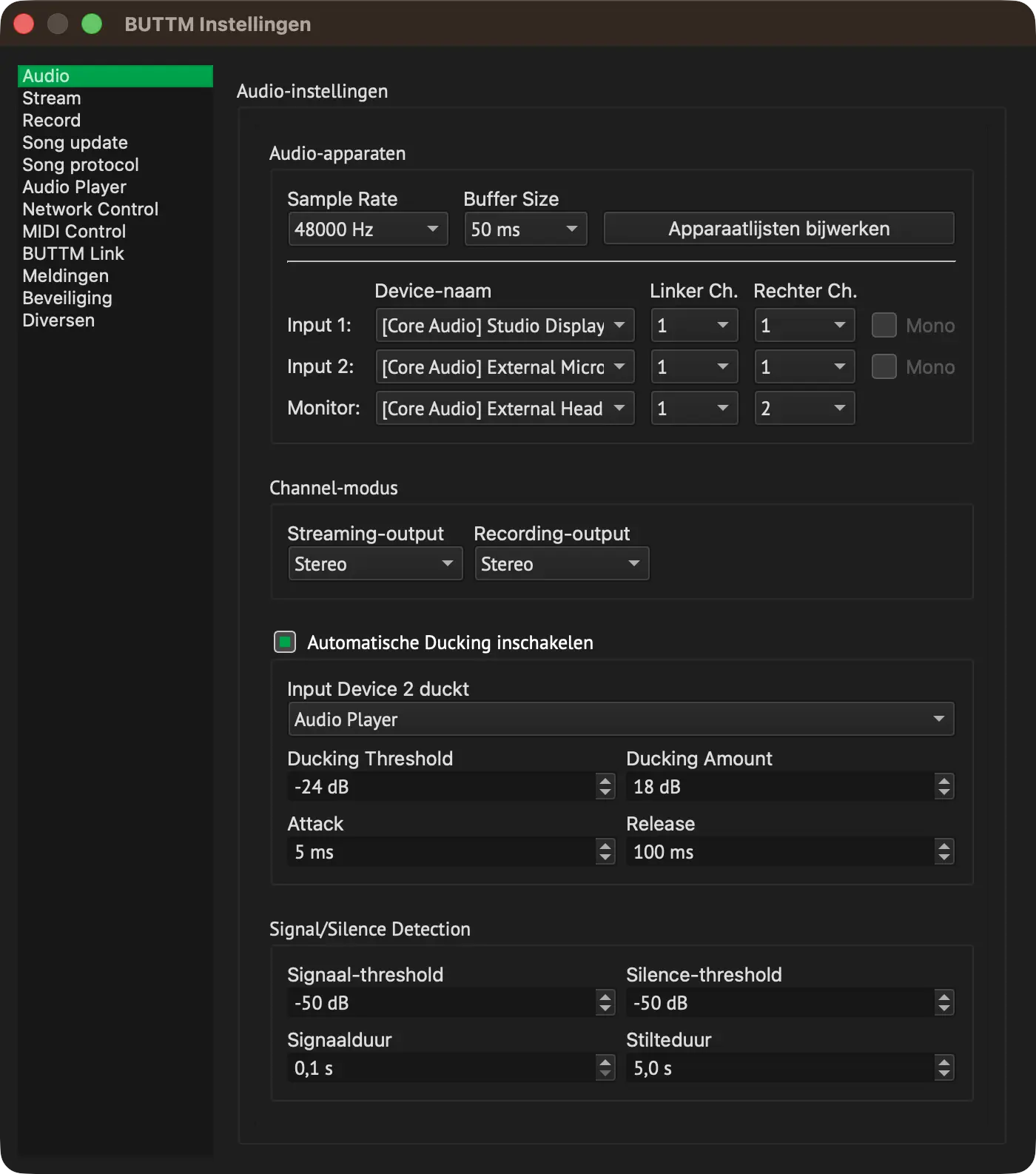The height and width of the screenshot is (1174, 1036).
Task: Open Input 2 device name dropdown
Action: [x=505, y=366]
